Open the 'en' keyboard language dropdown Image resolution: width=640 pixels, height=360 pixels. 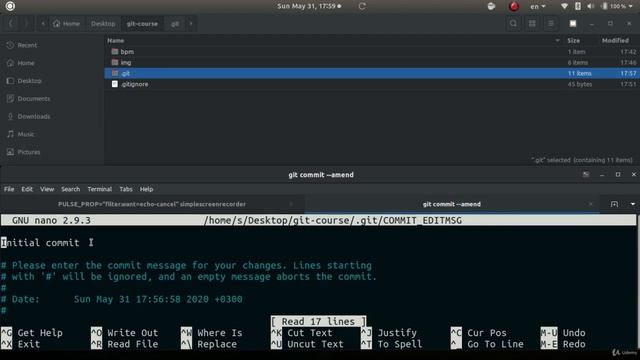tap(538, 7)
